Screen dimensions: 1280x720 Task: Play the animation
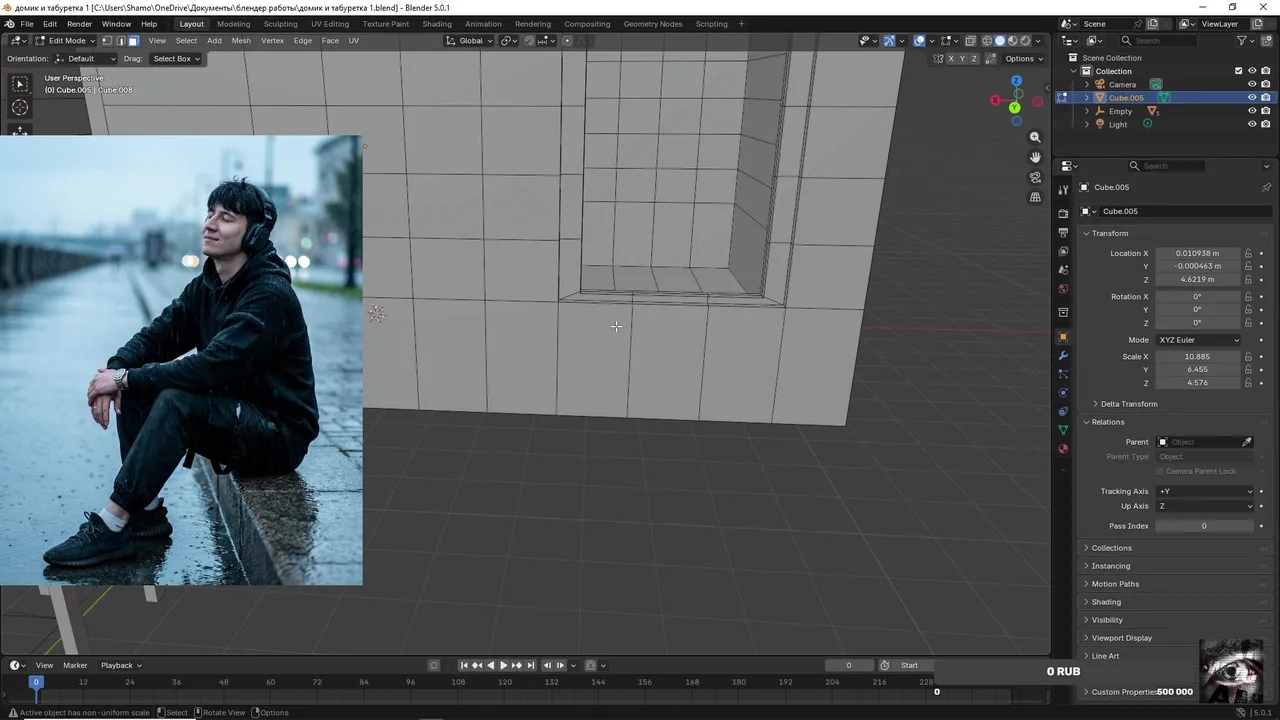503,665
